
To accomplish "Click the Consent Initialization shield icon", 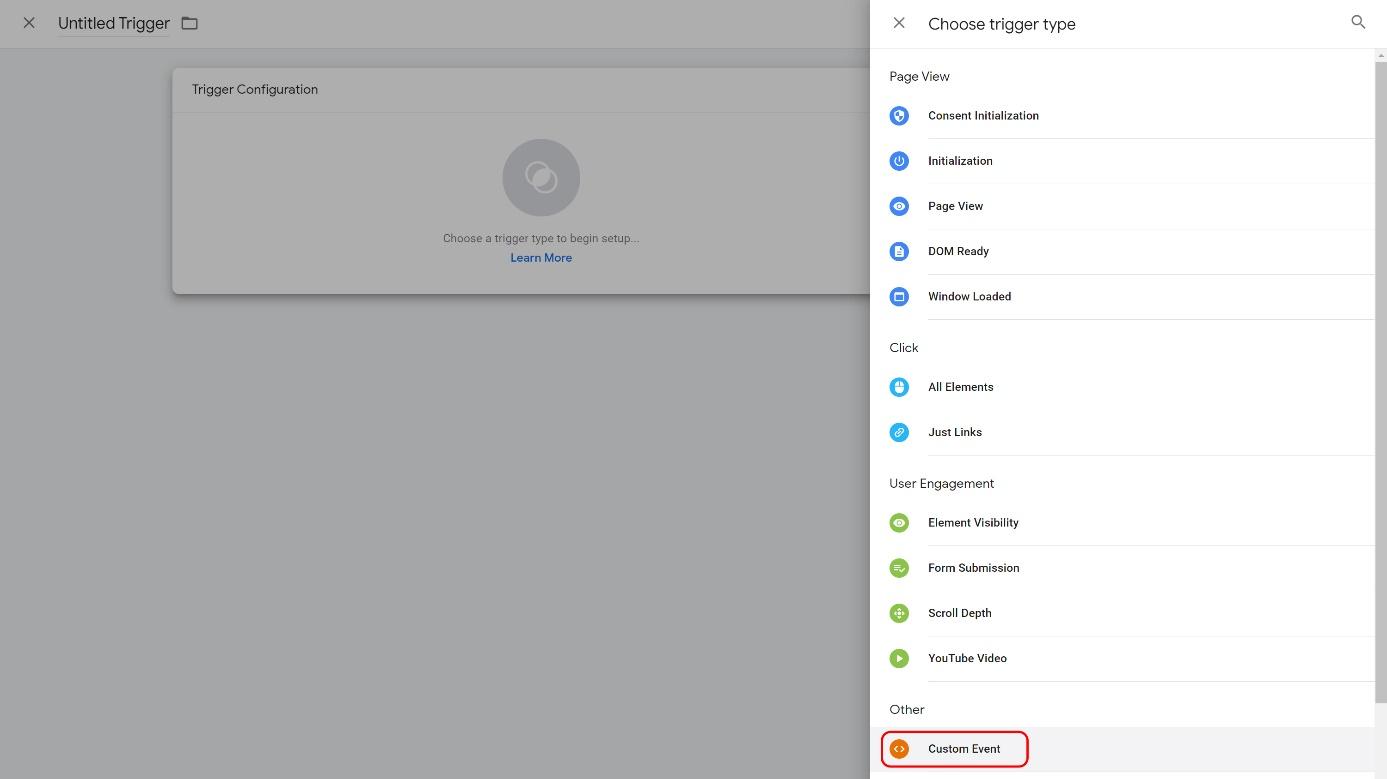I will click(899, 116).
